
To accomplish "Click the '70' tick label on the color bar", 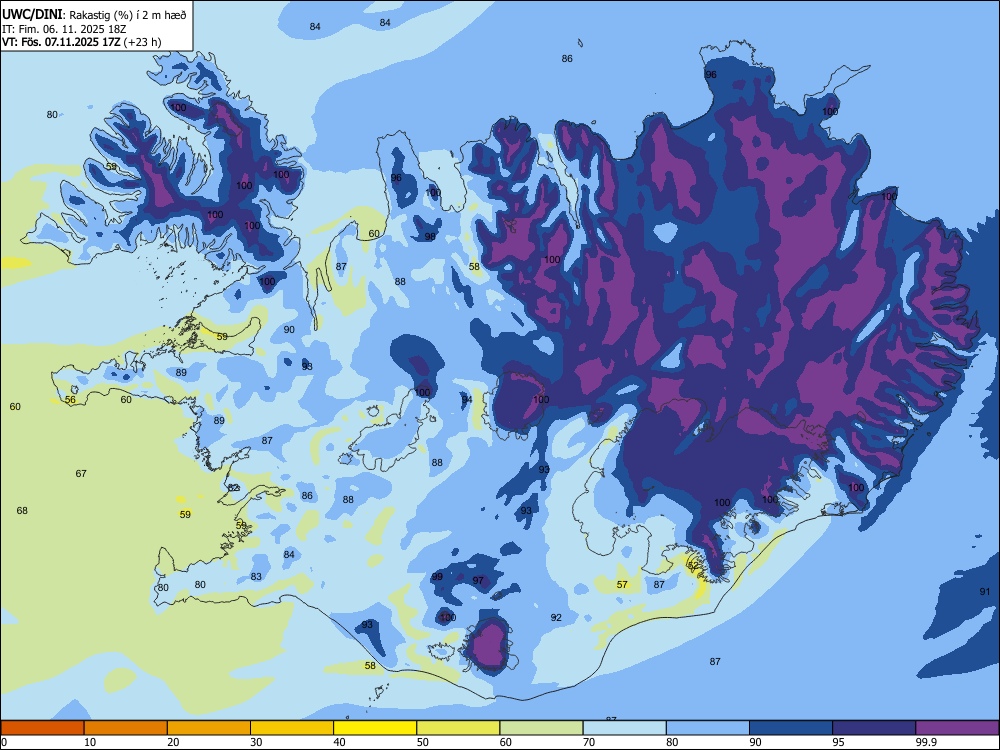I will pos(589,742).
